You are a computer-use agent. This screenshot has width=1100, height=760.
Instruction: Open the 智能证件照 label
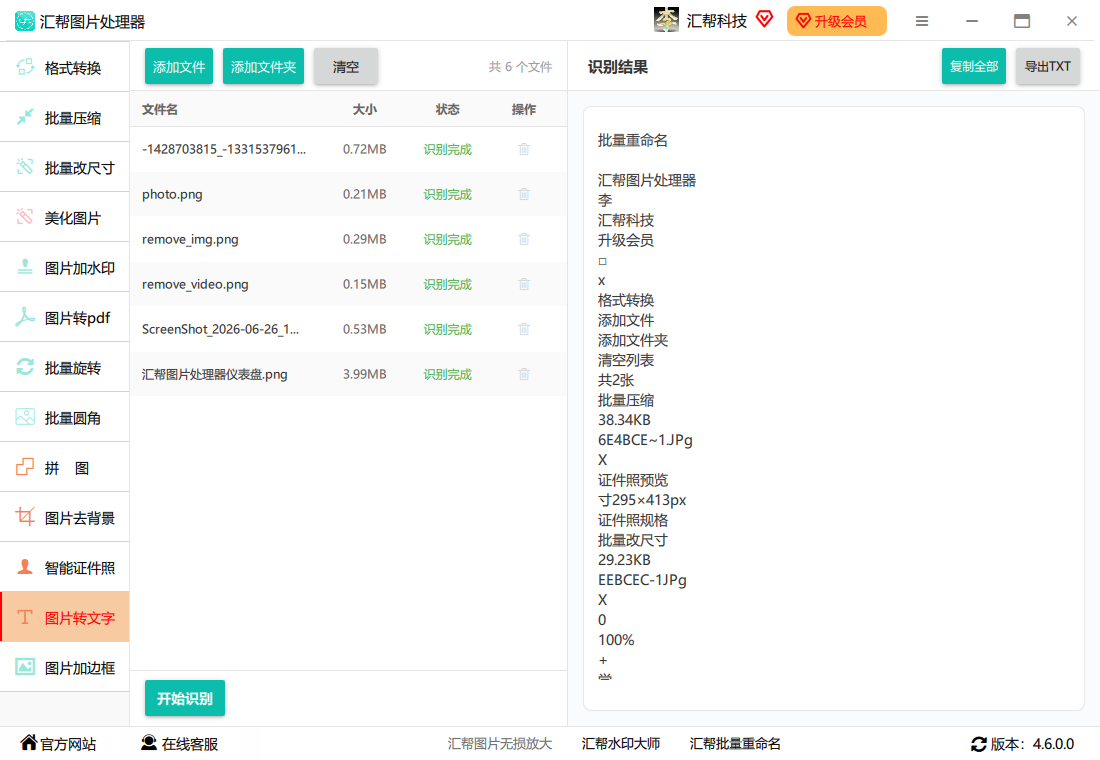click(x=80, y=568)
